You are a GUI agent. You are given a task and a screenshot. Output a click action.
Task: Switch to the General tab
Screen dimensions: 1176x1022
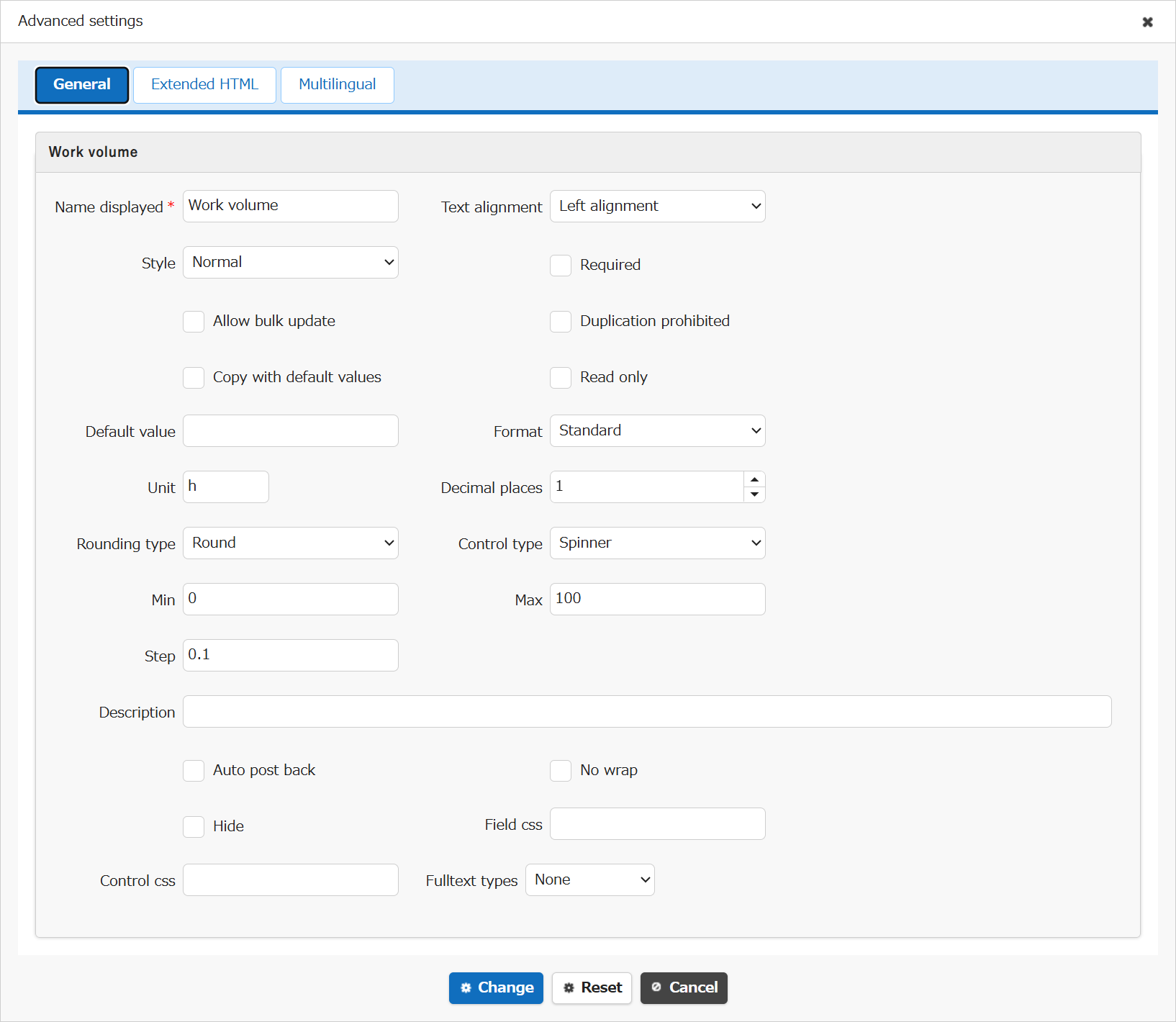[82, 85]
